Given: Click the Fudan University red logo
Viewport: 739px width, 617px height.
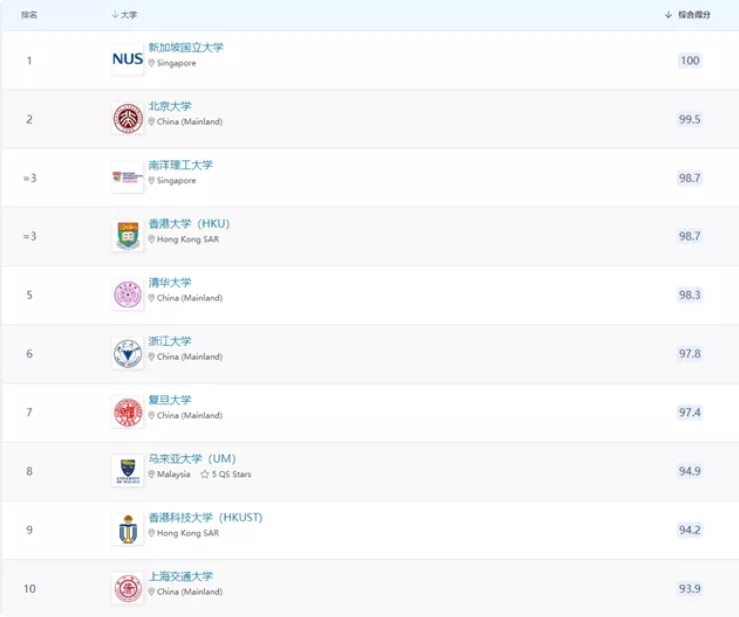Looking at the screenshot, I should 127,412.
